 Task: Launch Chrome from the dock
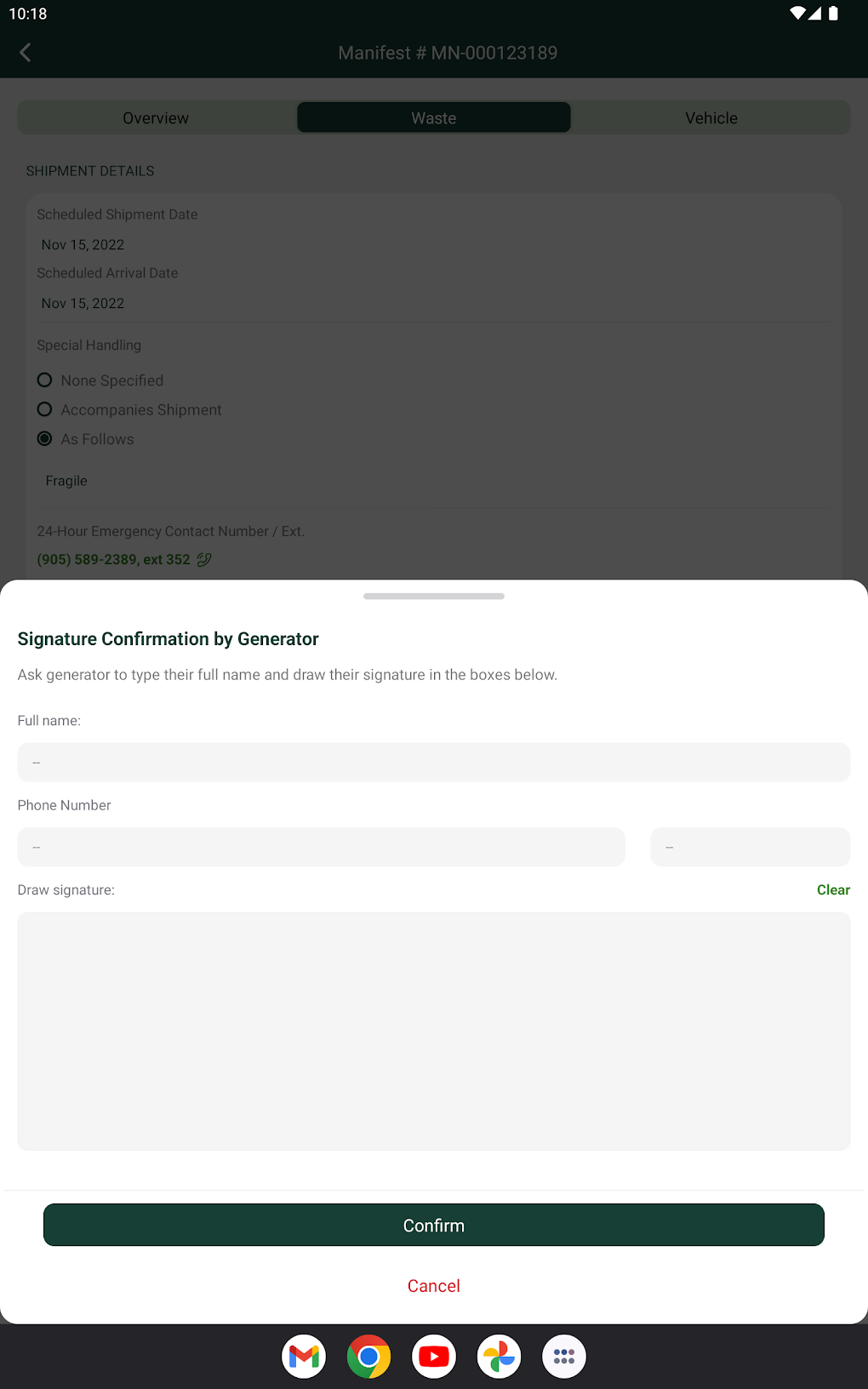pos(368,1356)
